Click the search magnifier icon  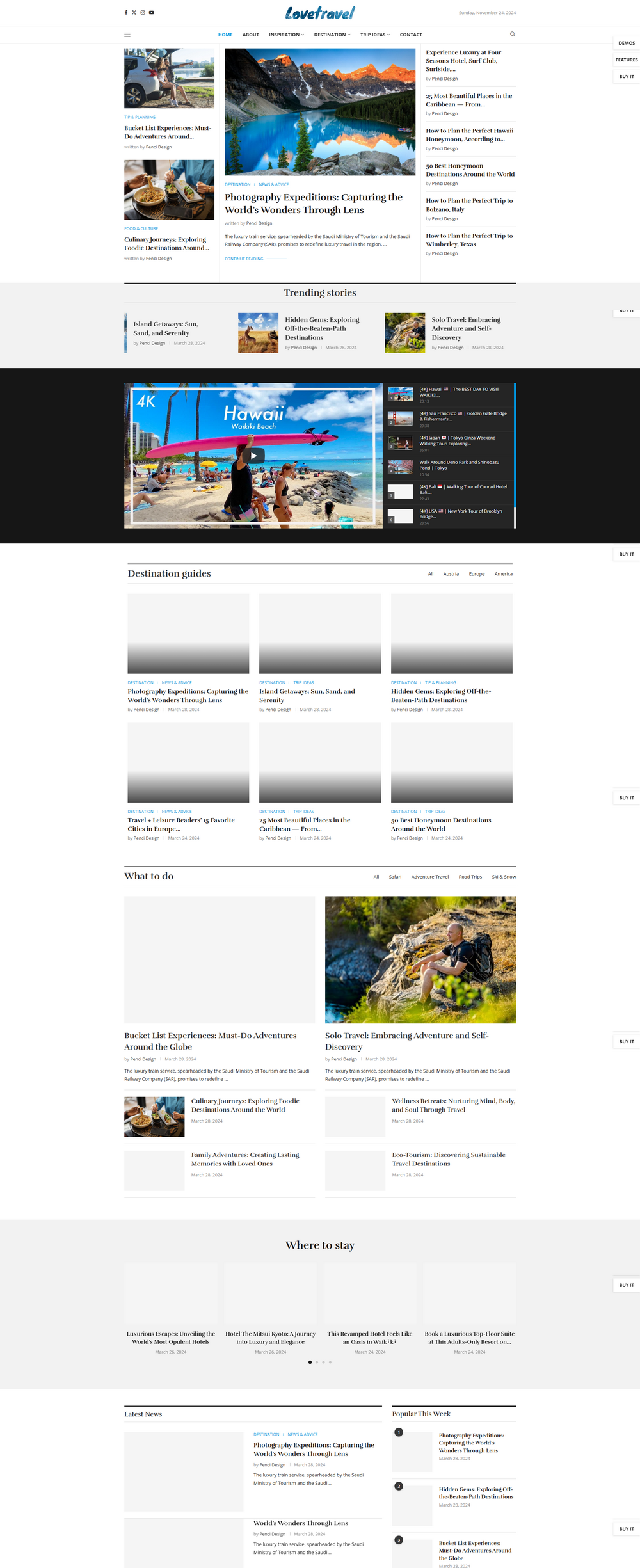(512, 35)
